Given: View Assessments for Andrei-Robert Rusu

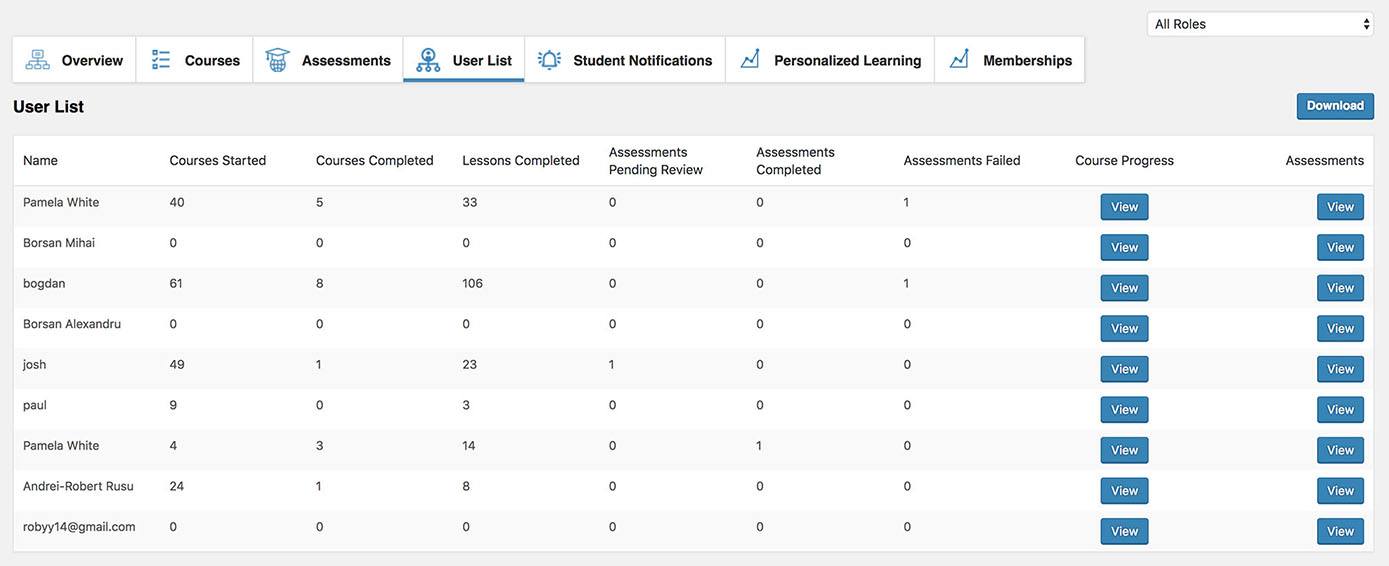Looking at the screenshot, I should tap(1340, 491).
